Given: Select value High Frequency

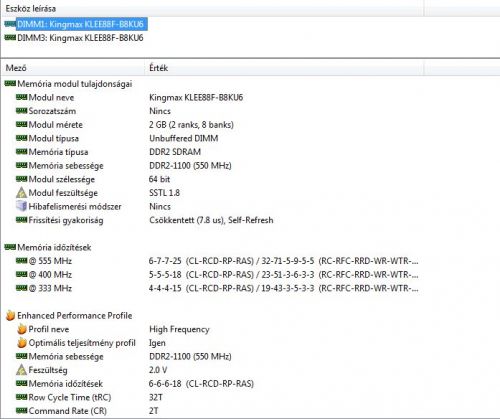Looking at the screenshot, I should point(179,329).
